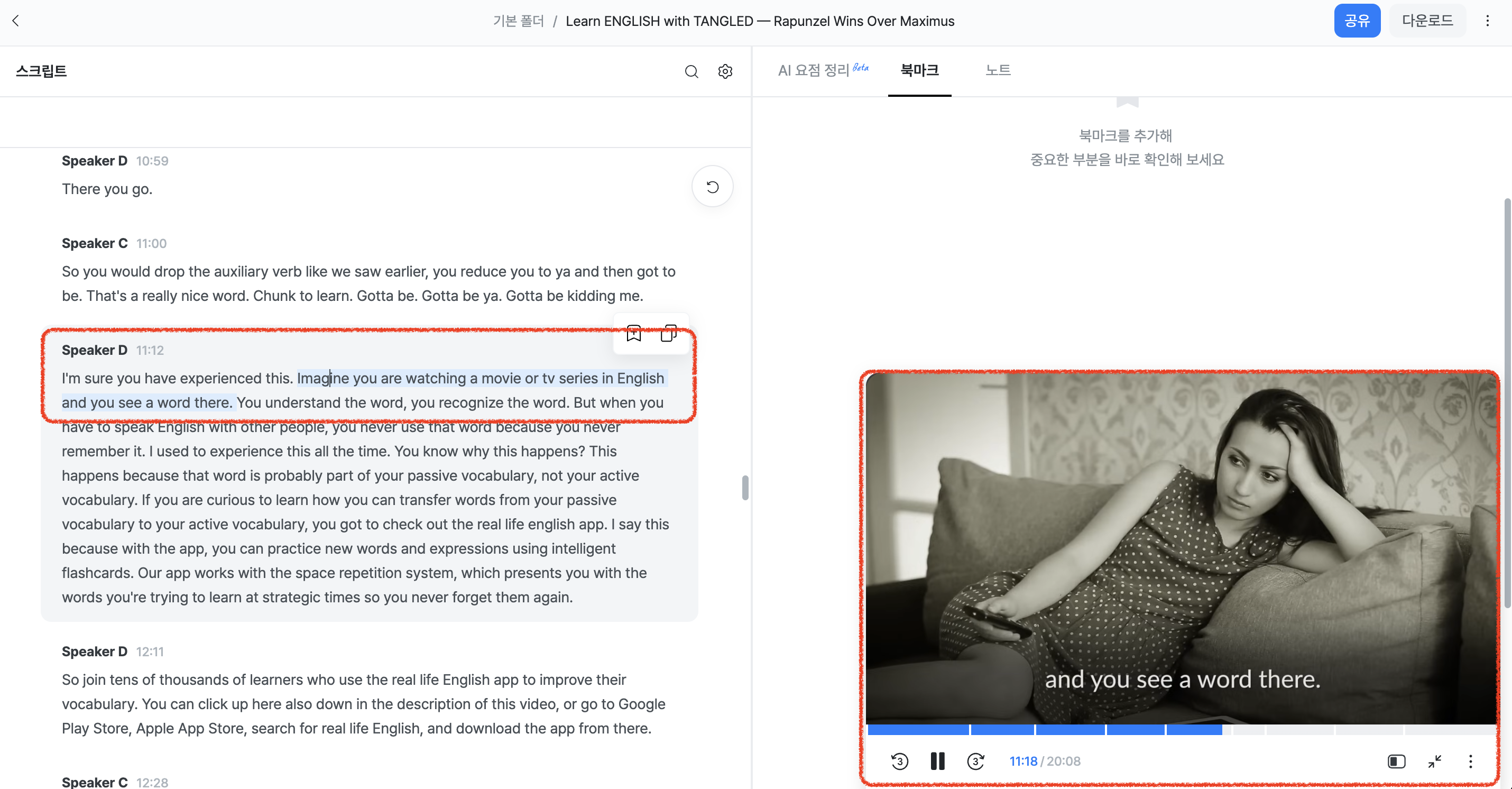The width and height of the screenshot is (1512, 789).
Task: Open script search with magnifier icon
Action: pos(692,71)
